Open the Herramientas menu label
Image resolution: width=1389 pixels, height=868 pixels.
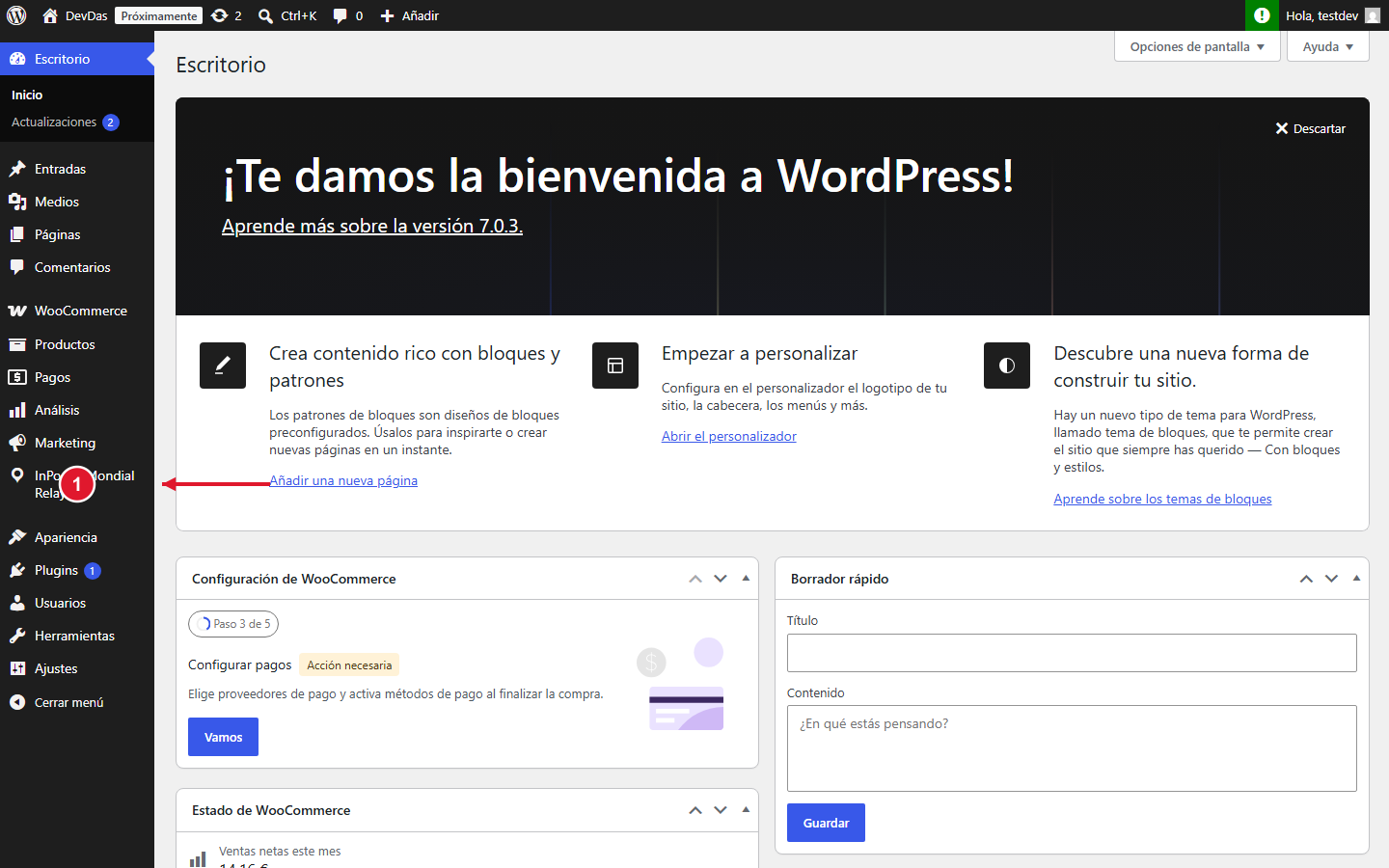point(74,636)
